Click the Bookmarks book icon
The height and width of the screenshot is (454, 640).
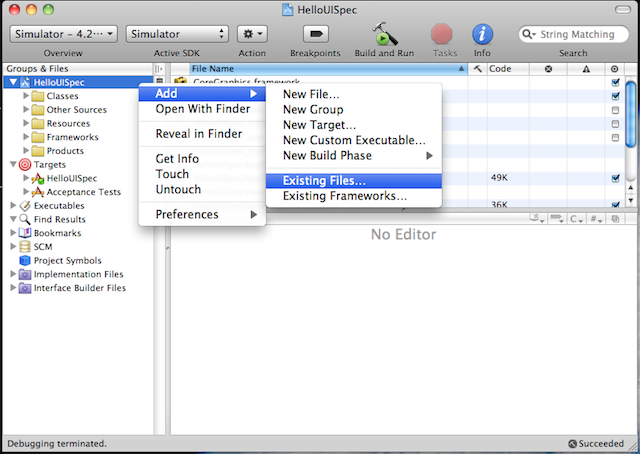(x=25, y=233)
